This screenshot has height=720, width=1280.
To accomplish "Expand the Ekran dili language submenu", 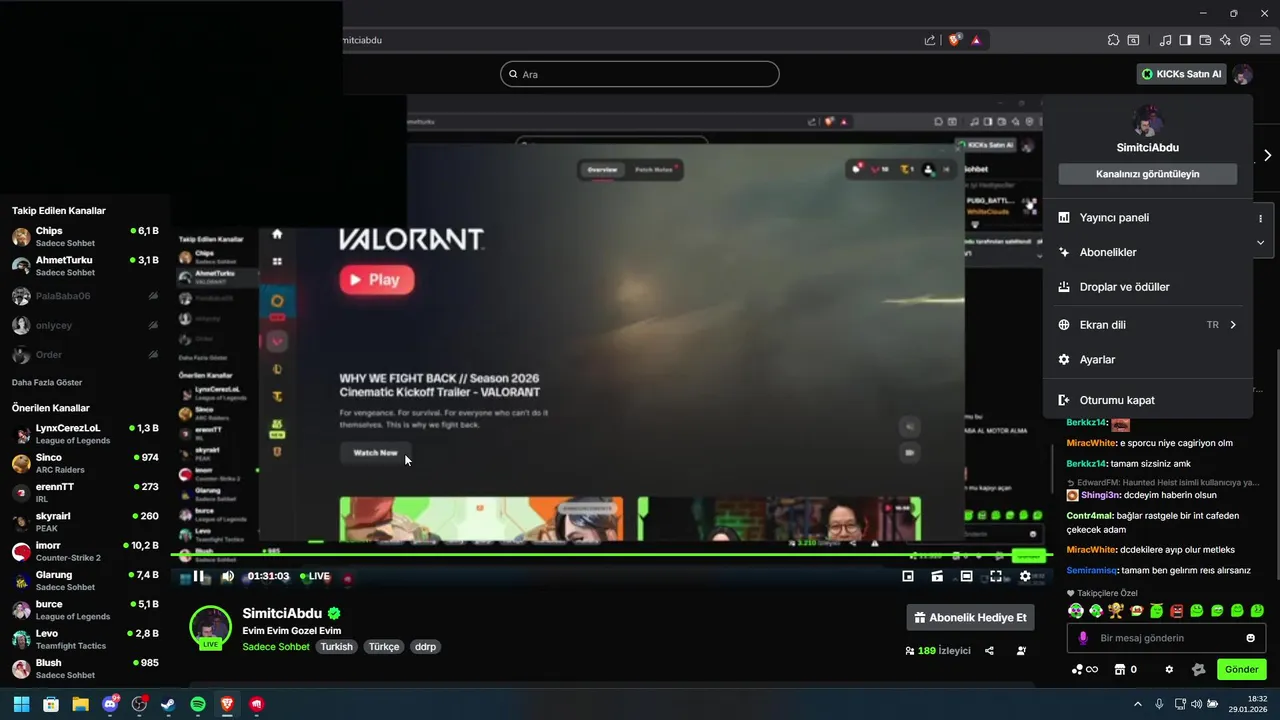I will pyautogui.click(x=1147, y=325).
